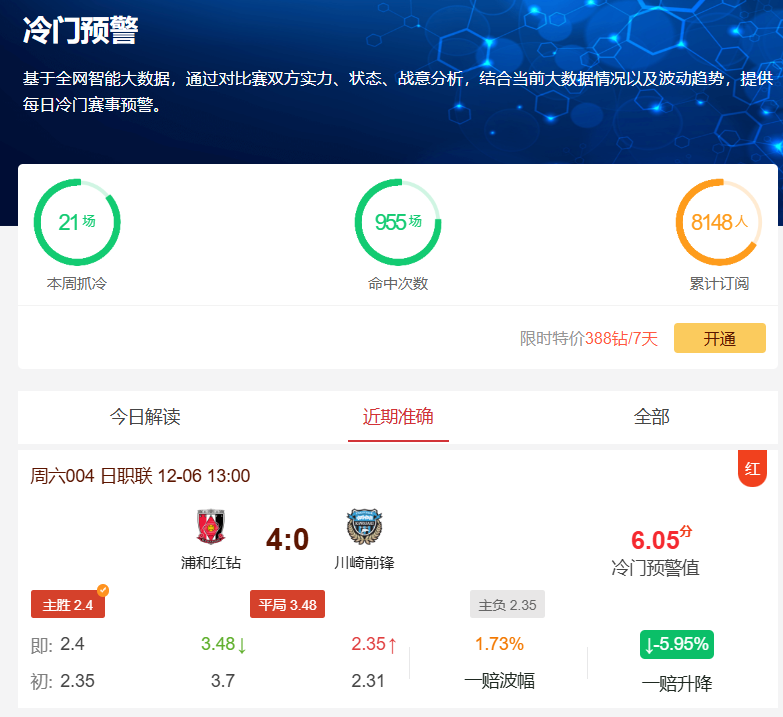The height and width of the screenshot is (717, 783).
Task: Click the orange checkmark on 主胜 badge
Action: click(x=103, y=590)
